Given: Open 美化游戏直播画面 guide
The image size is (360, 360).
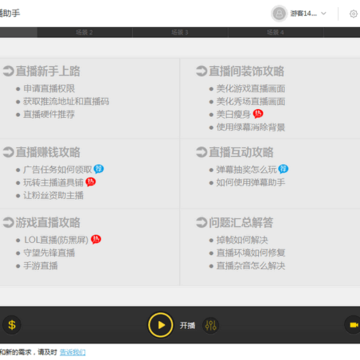Looking at the screenshot, I should [x=251, y=89].
